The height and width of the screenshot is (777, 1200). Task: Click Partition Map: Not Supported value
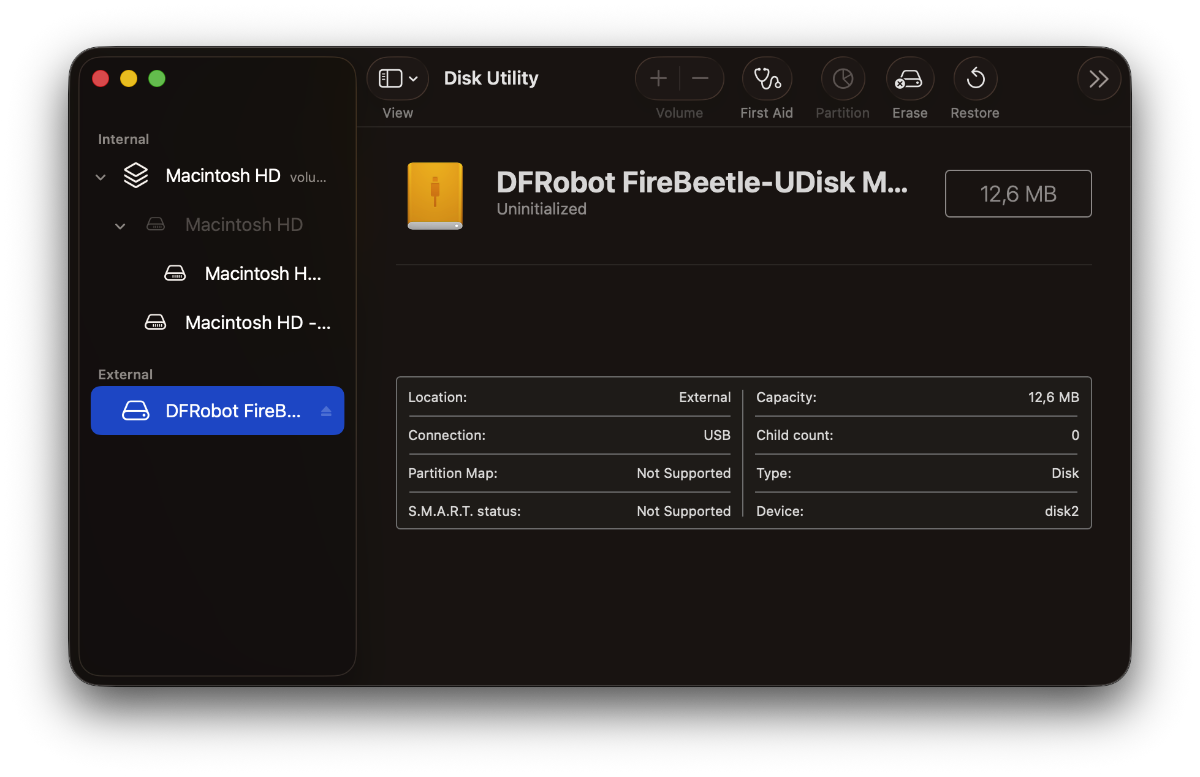coord(684,473)
